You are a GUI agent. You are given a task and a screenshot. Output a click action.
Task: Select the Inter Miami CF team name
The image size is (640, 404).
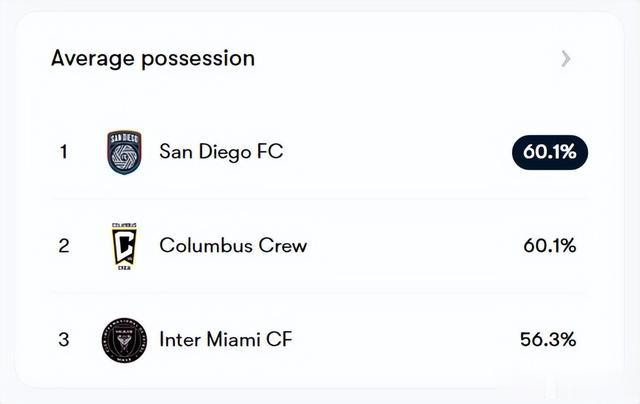tap(226, 340)
